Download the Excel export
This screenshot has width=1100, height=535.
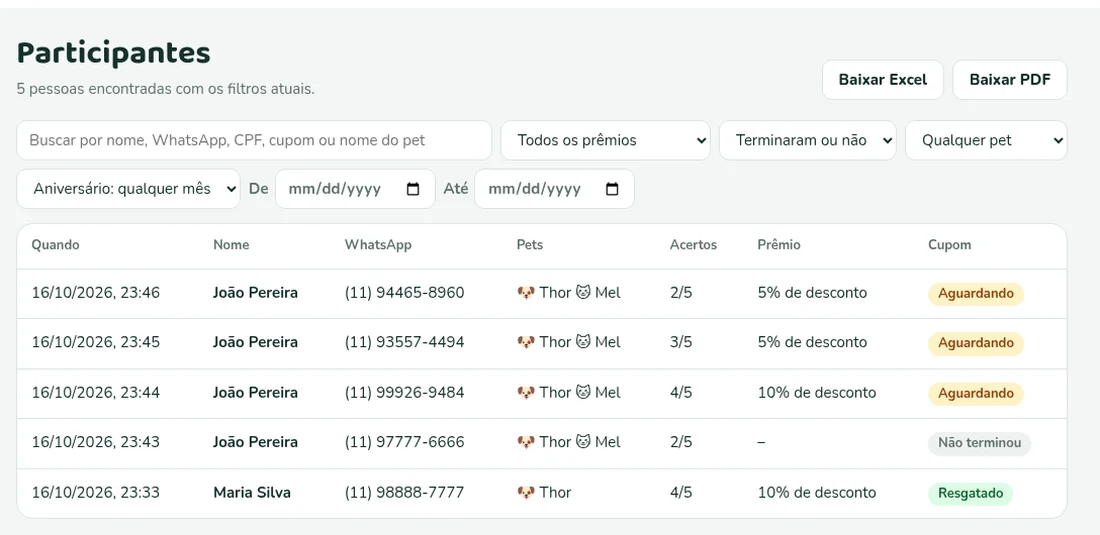pyautogui.click(x=883, y=80)
